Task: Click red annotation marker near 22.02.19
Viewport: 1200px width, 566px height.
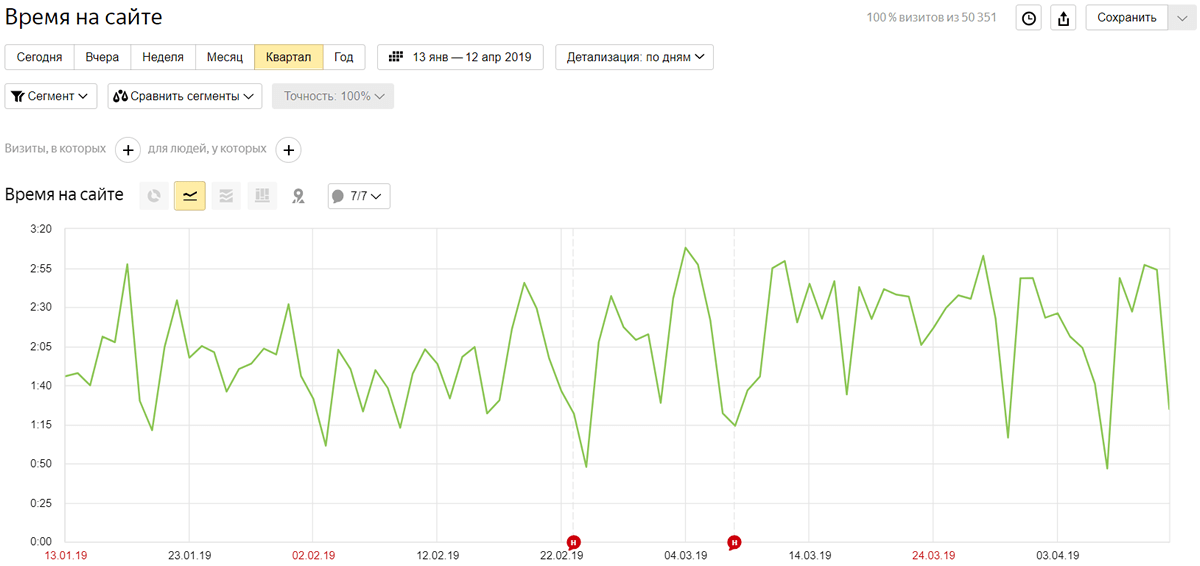Action: click(x=573, y=542)
